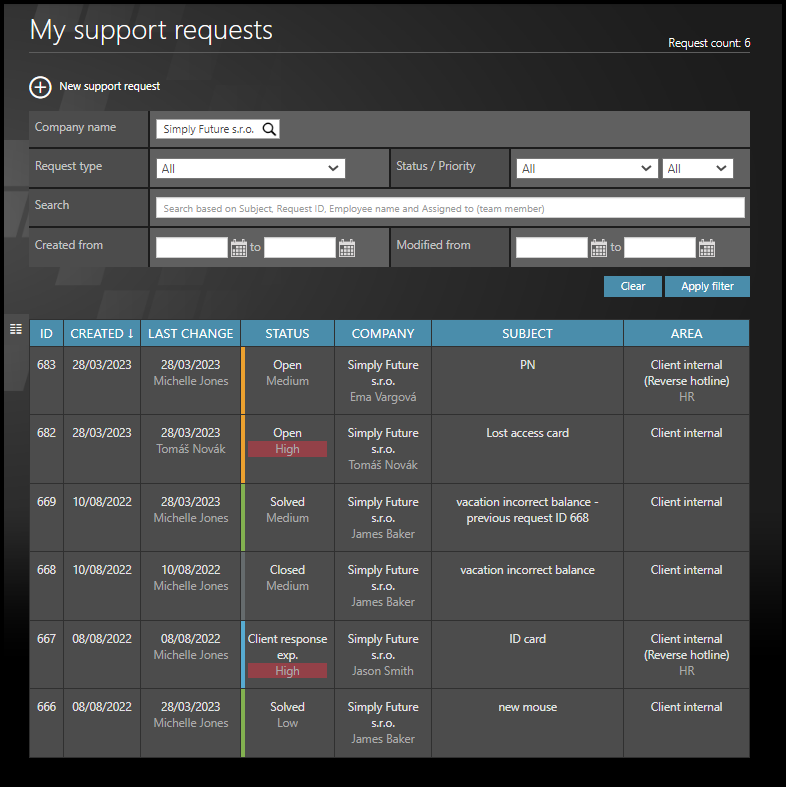
Task: Open the Modified from end date calendar icon
Action: coord(707,248)
